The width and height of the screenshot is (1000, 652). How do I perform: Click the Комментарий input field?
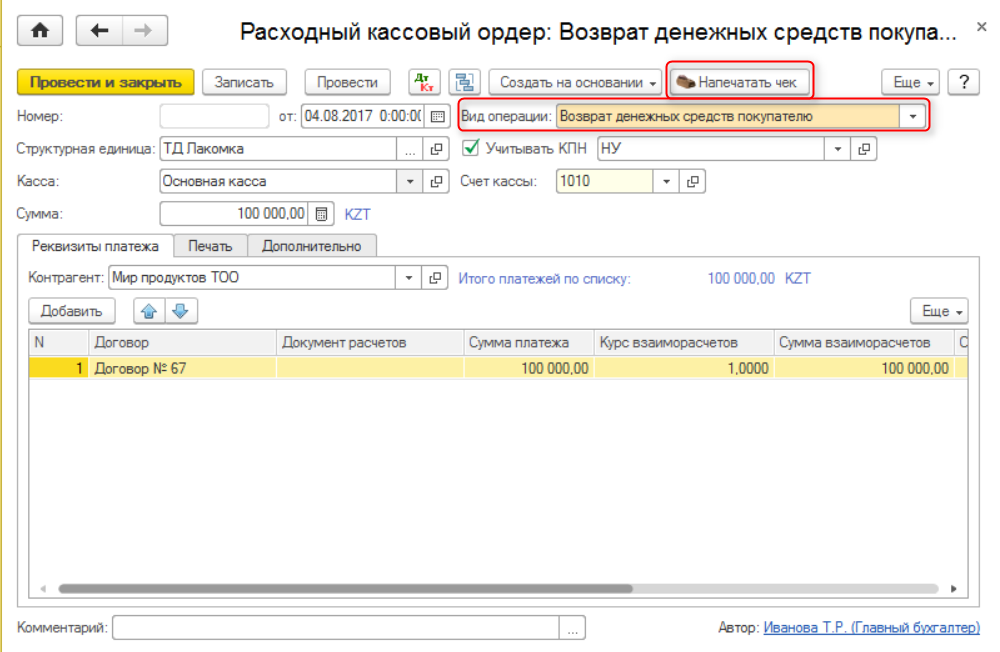click(x=336, y=628)
